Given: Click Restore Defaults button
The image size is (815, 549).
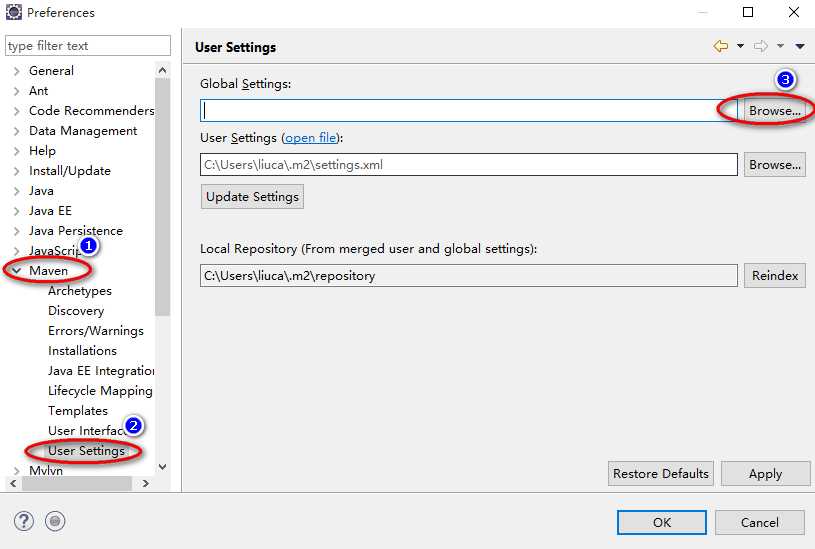Looking at the screenshot, I should [x=661, y=474].
